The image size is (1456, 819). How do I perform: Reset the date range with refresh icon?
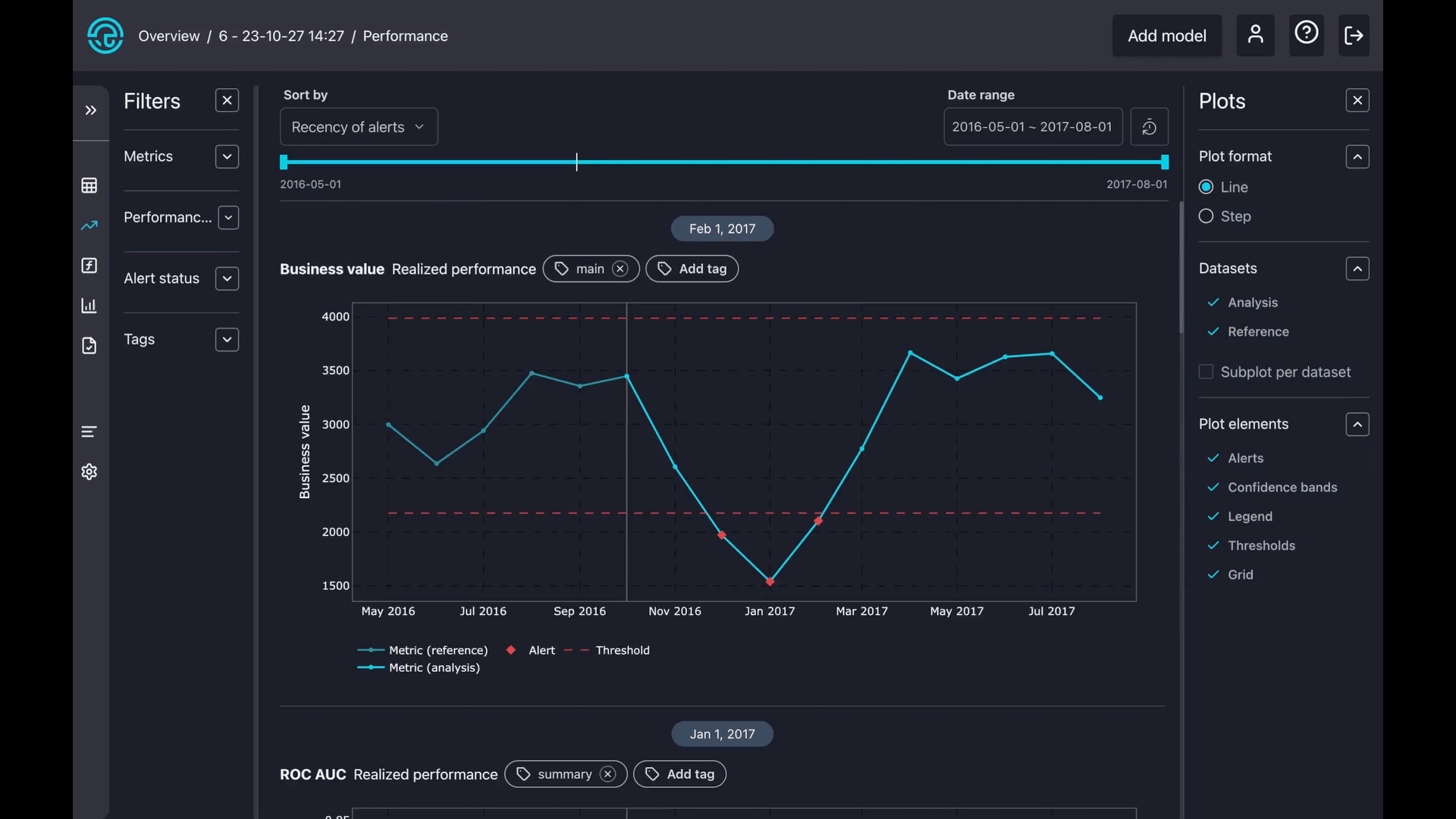pos(1149,127)
